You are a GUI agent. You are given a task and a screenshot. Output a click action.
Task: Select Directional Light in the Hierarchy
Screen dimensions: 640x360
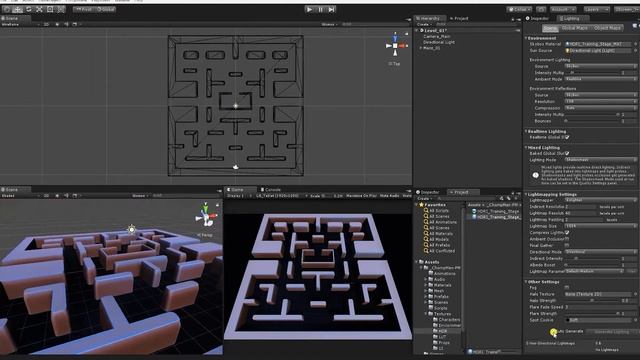click(439, 42)
